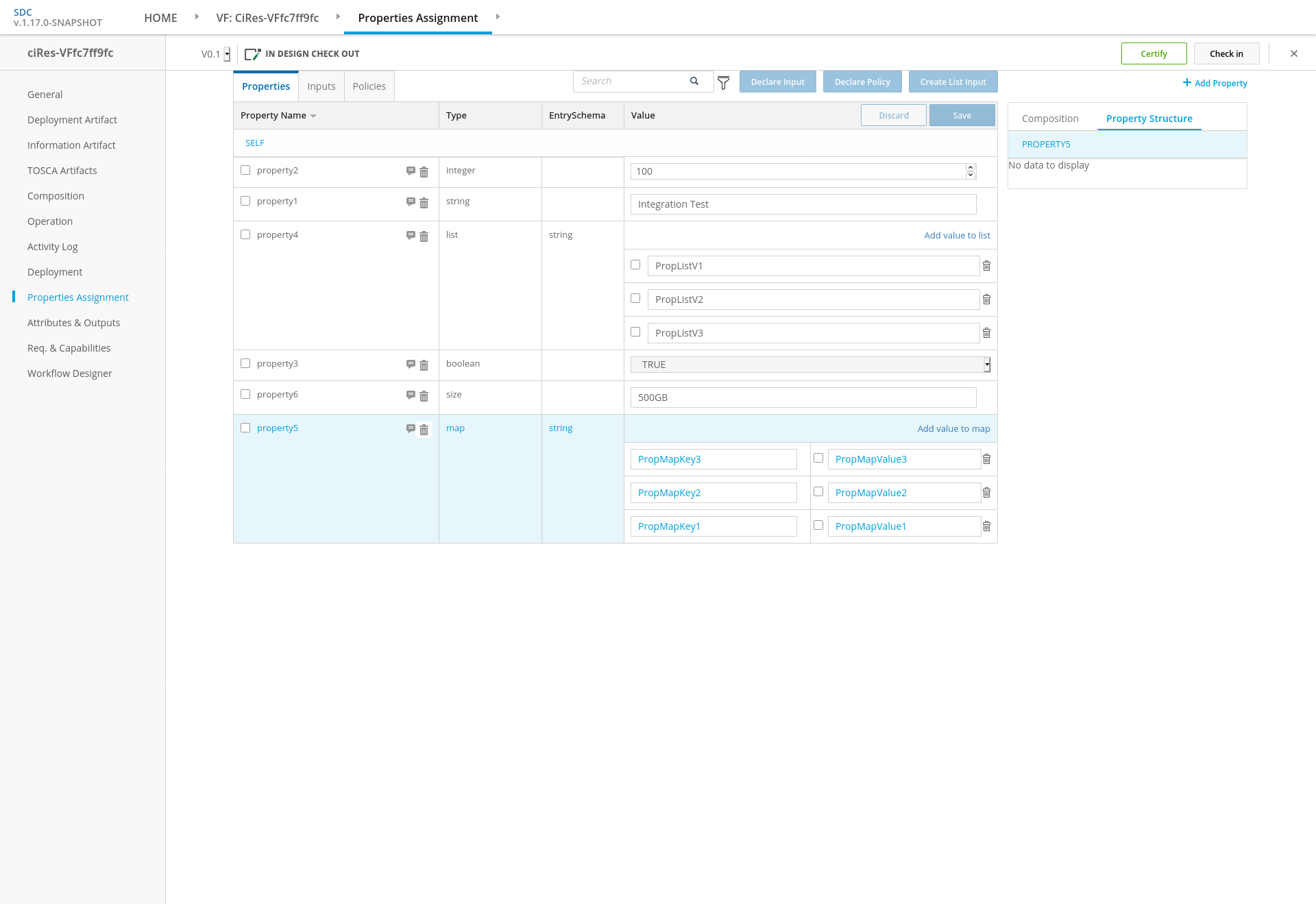Image resolution: width=1316 pixels, height=904 pixels.
Task: Remove PropListV2 list item
Action: 986,300
